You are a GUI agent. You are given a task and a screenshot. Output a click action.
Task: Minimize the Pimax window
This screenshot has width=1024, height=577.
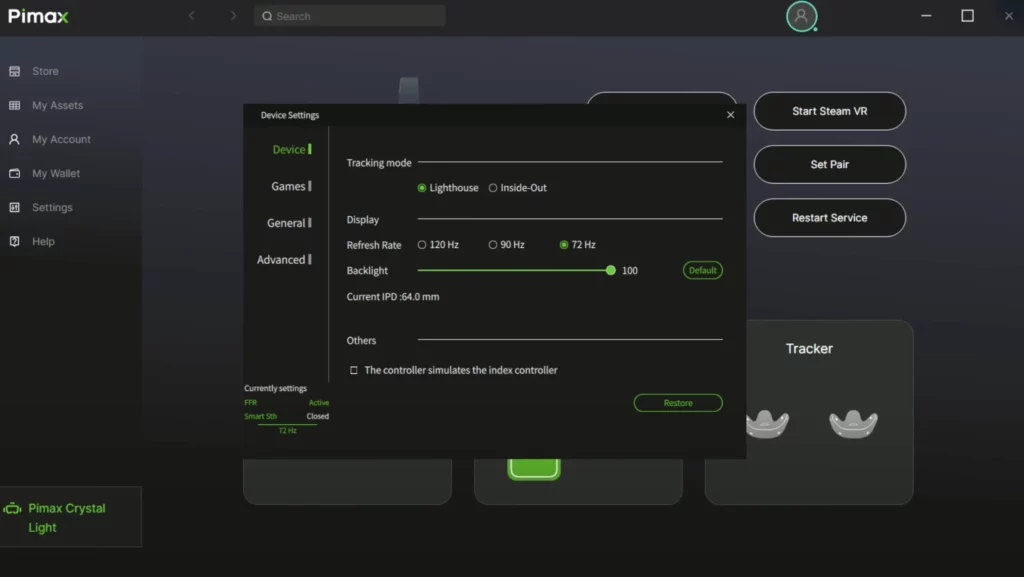click(x=926, y=16)
